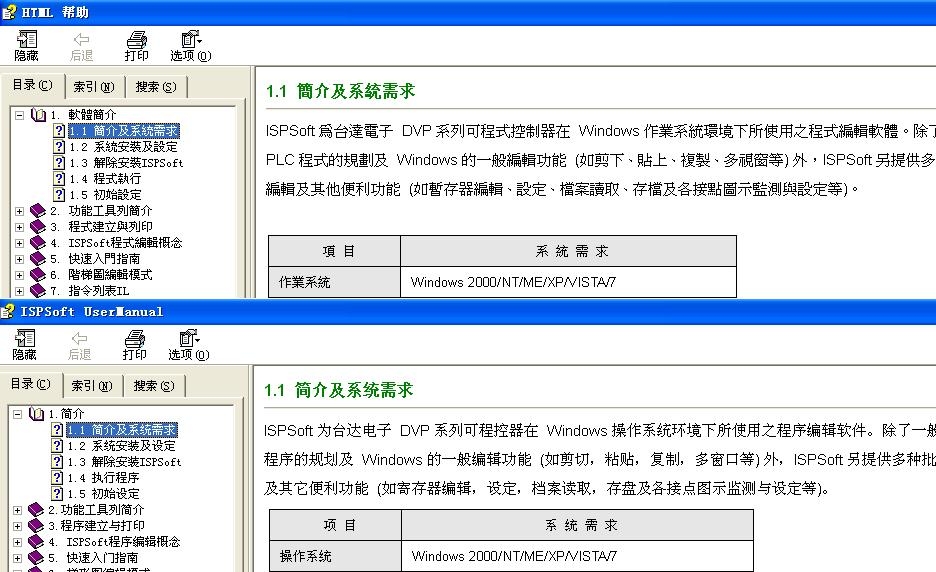Screen dimensions: 936x572
Task: Switch to 搜索 tab in ISPSoft UserManual window
Action: (154, 386)
